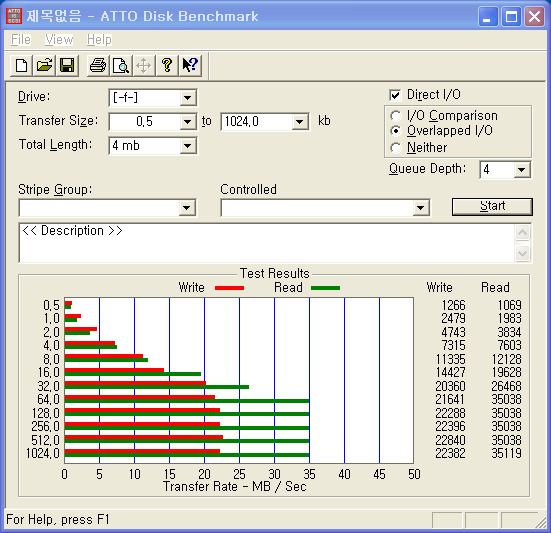Viewport: 551px width, 533px height.
Task: Activate the context help arrow icon
Action: [190, 65]
